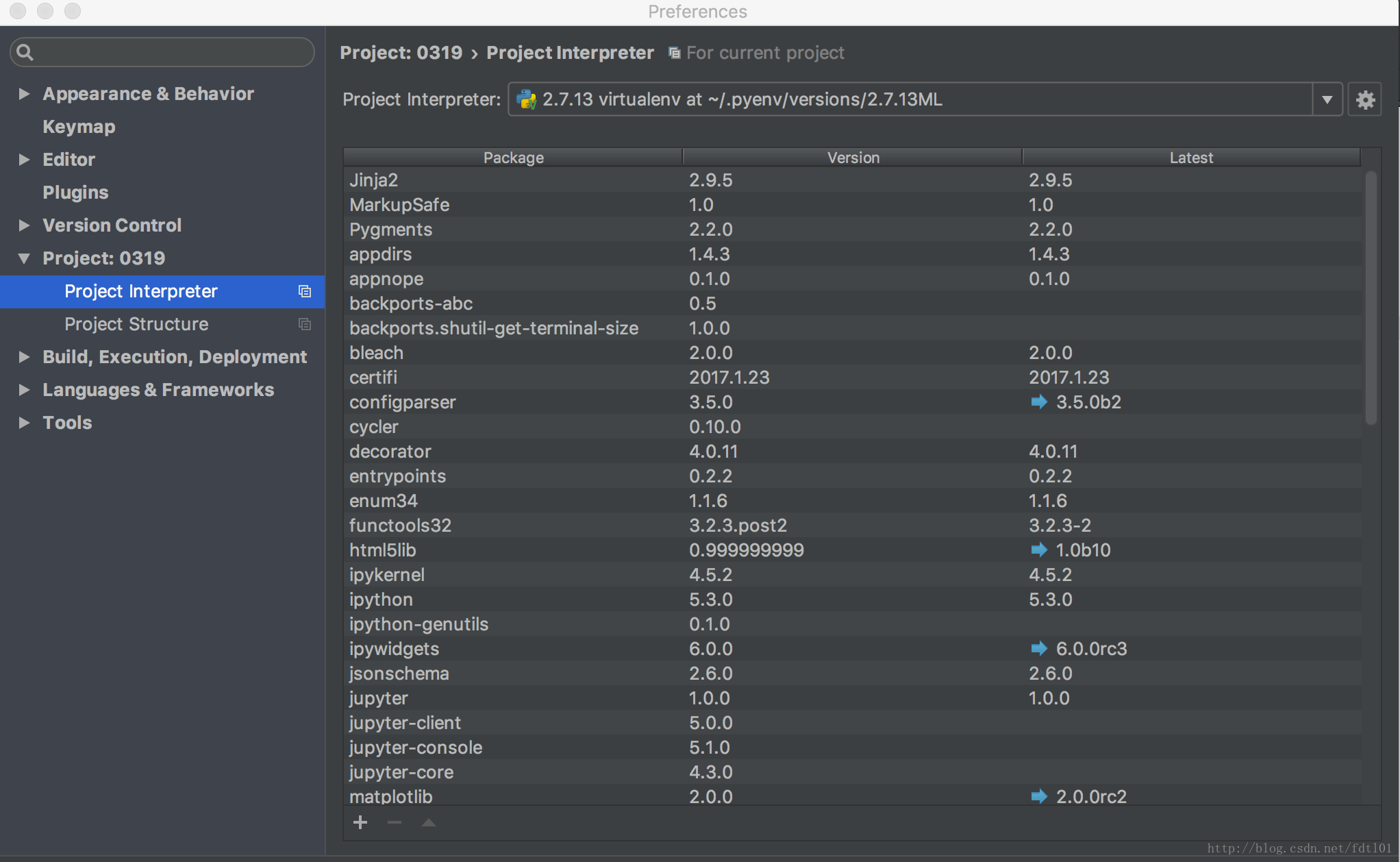Open the Project Interpreter dropdown arrow
Viewport: 1400px width, 862px height.
[x=1327, y=100]
